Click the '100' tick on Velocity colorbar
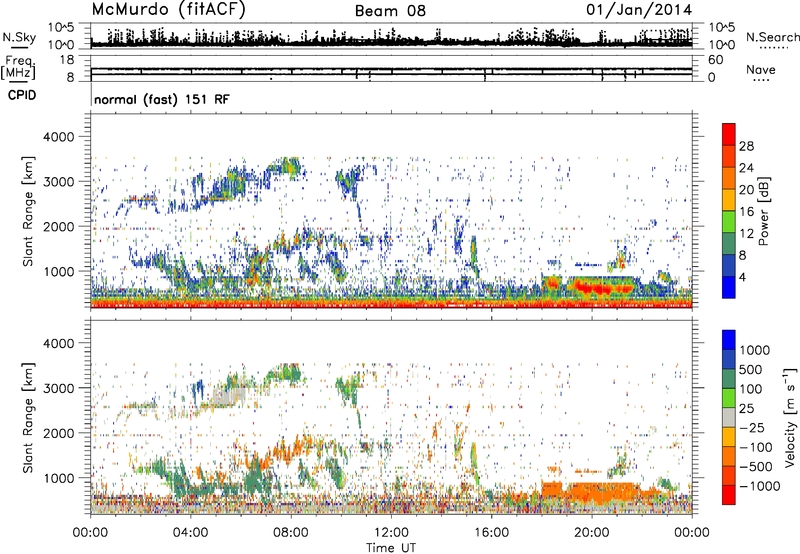This screenshot has height=554, width=800. pos(751,389)
